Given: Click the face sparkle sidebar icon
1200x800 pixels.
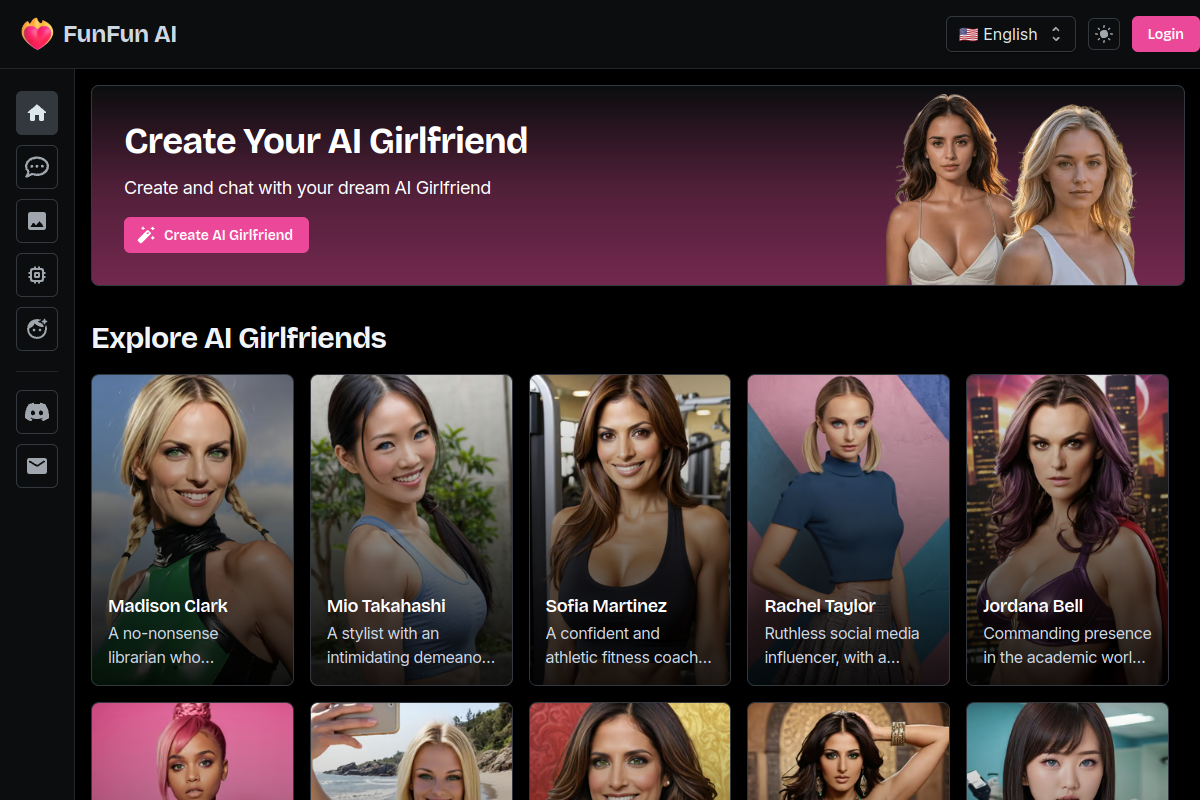Looking at the screenshot, I should [37, 329].
